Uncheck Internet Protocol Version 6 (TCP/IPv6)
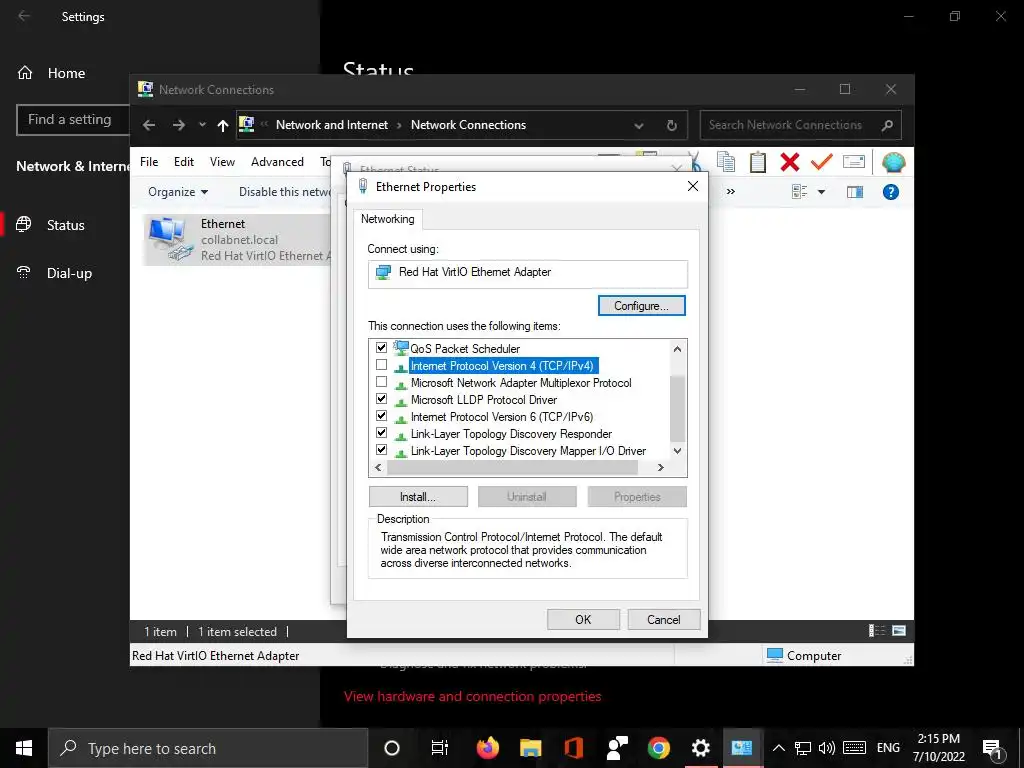The height and width of the screenshot is (768, 1024). pyautogui.click(x=381, y=415)
